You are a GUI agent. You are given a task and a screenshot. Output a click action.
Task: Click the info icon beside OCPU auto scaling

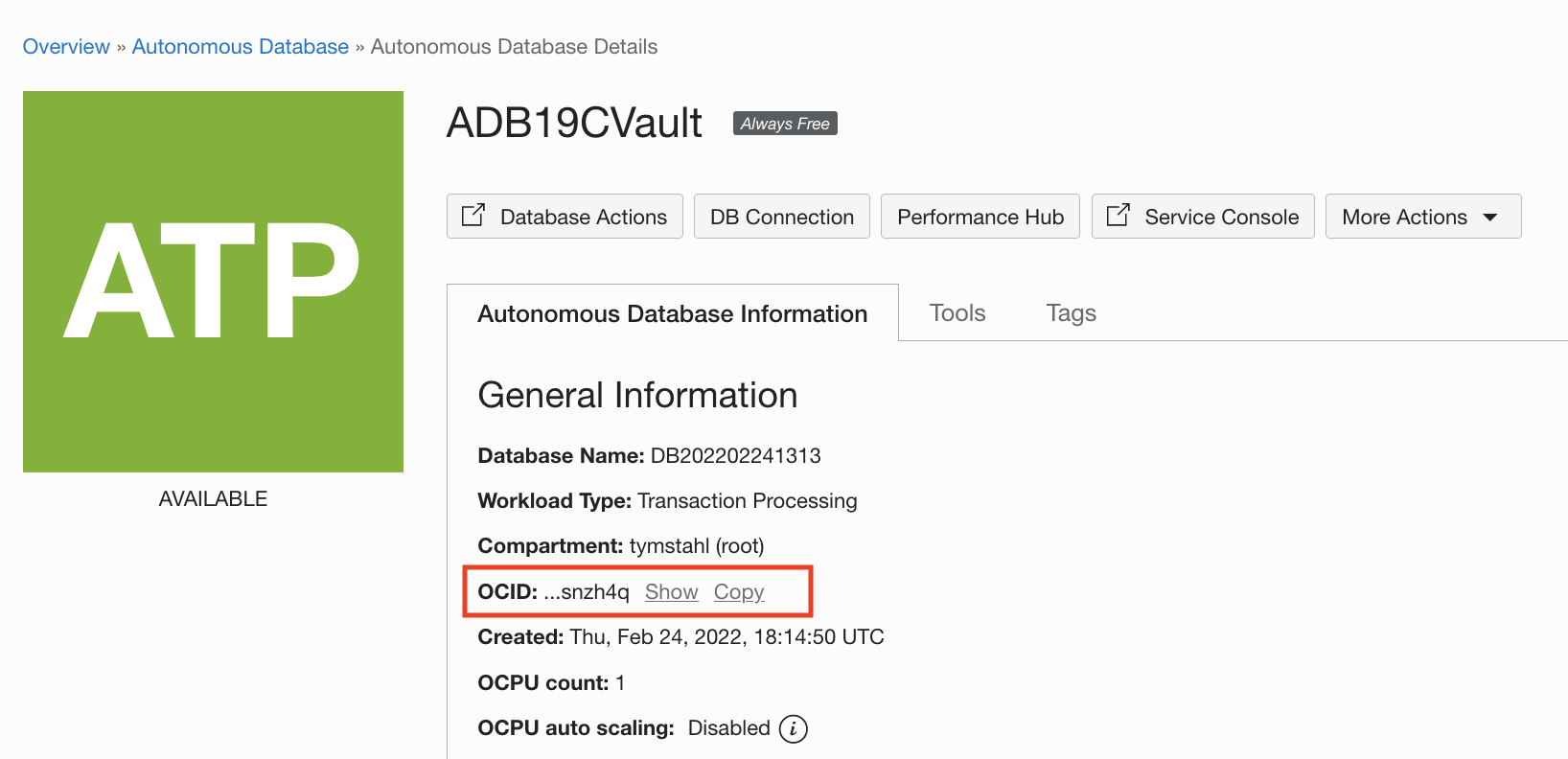pos(793,728)
